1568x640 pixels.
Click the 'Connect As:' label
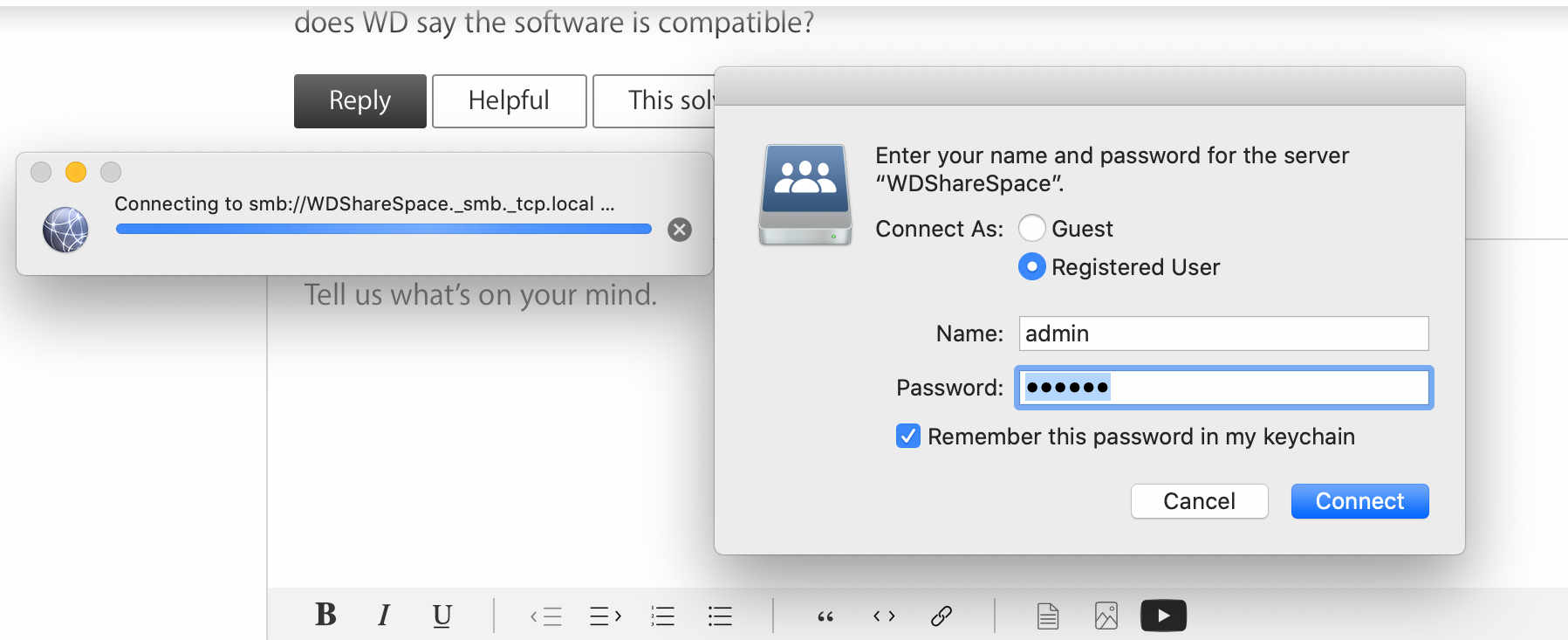(939, 229)
